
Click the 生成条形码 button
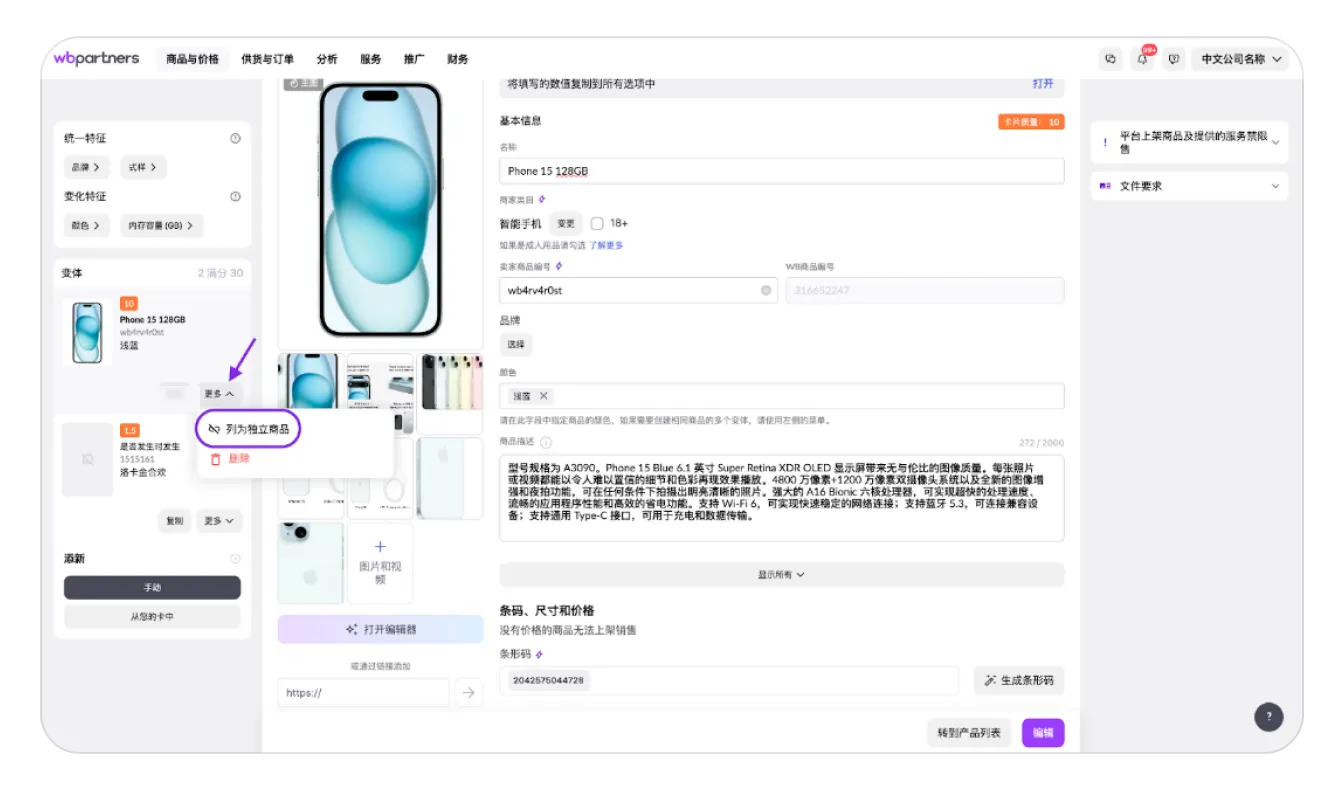1019,680
